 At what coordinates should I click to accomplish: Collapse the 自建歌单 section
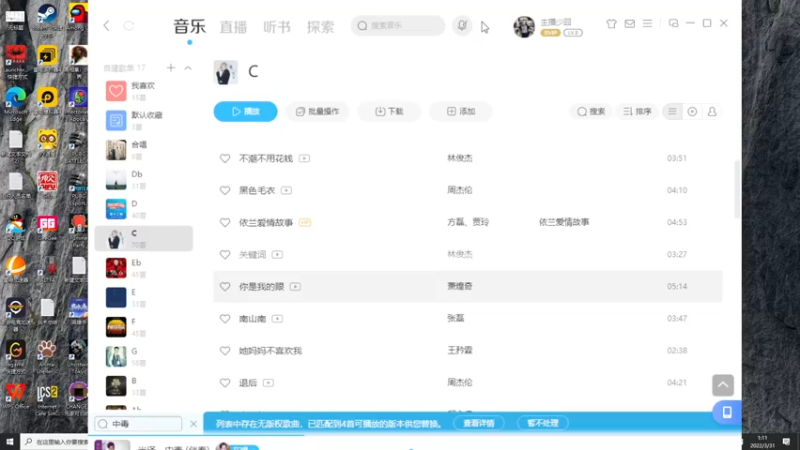coord(188,68)
